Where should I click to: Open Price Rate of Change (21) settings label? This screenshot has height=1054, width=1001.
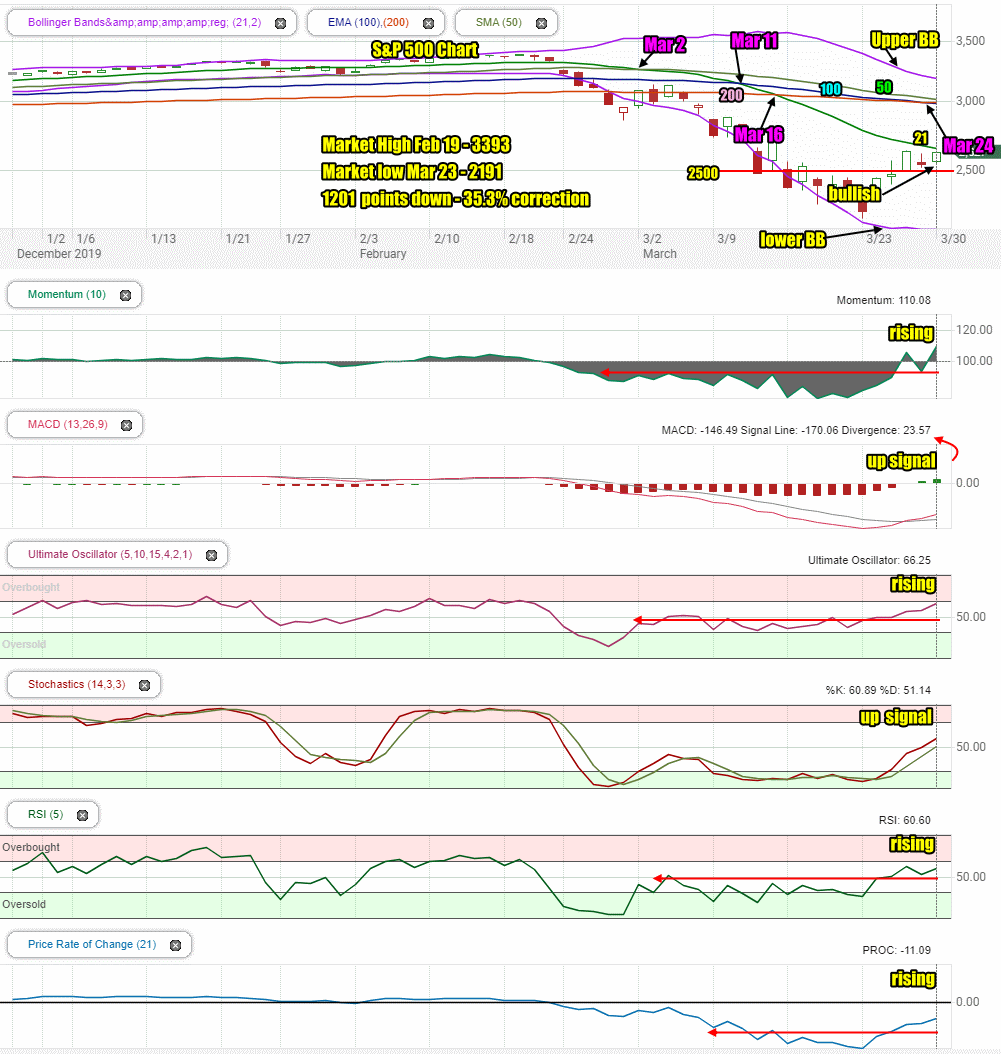(91, 944)
